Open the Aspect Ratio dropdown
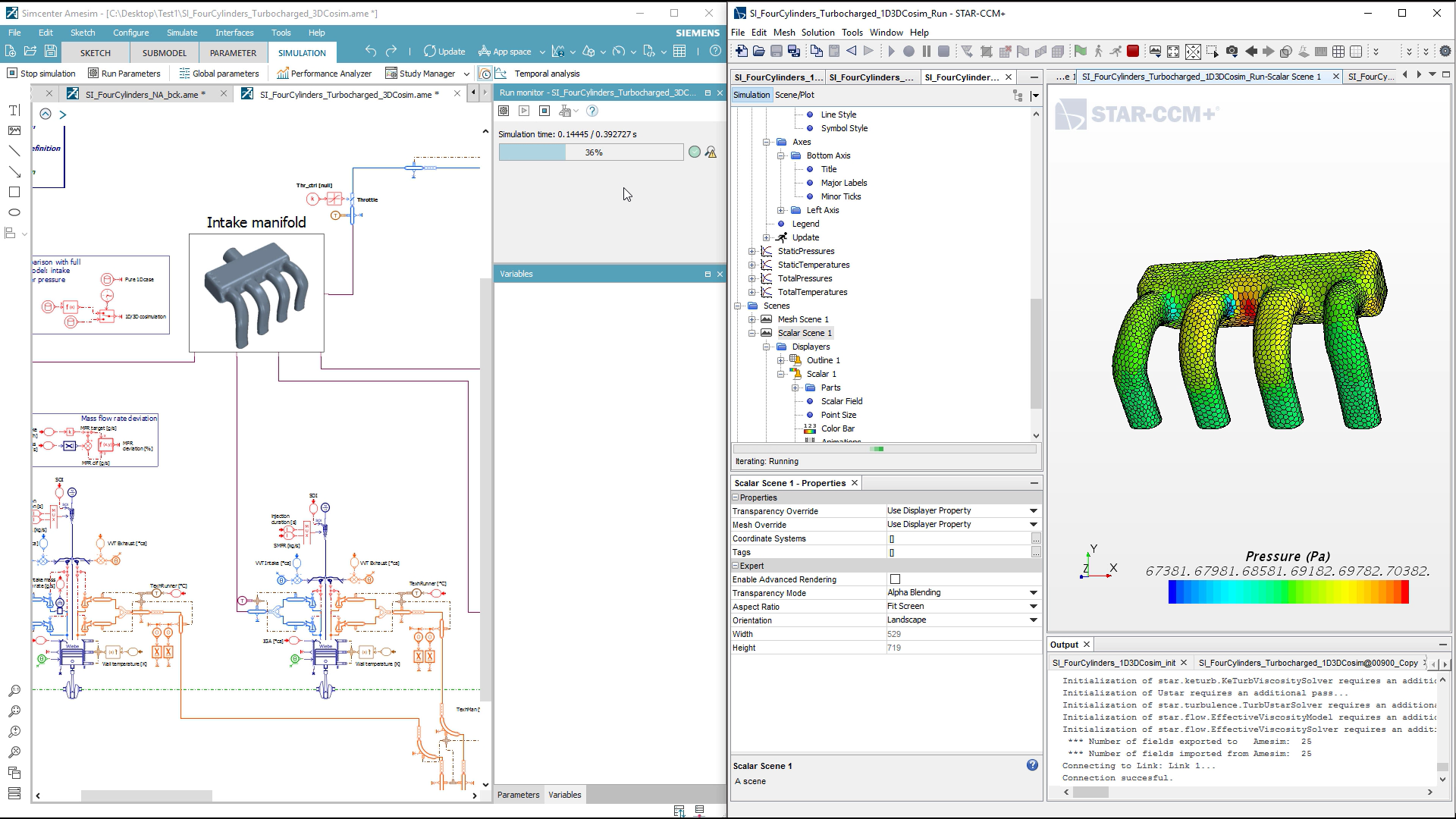1456x819 pixels. pyautogui.click(x=1033, y=607)
